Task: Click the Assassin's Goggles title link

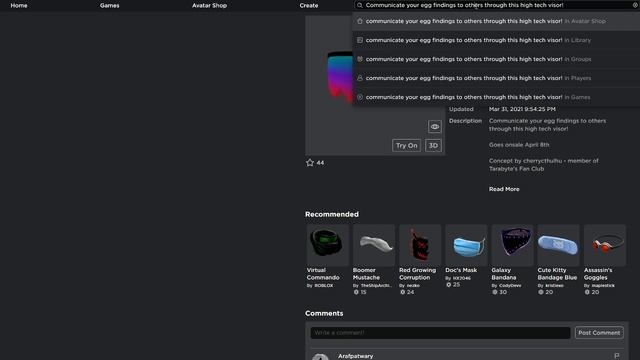Action: tap(598, 274)
